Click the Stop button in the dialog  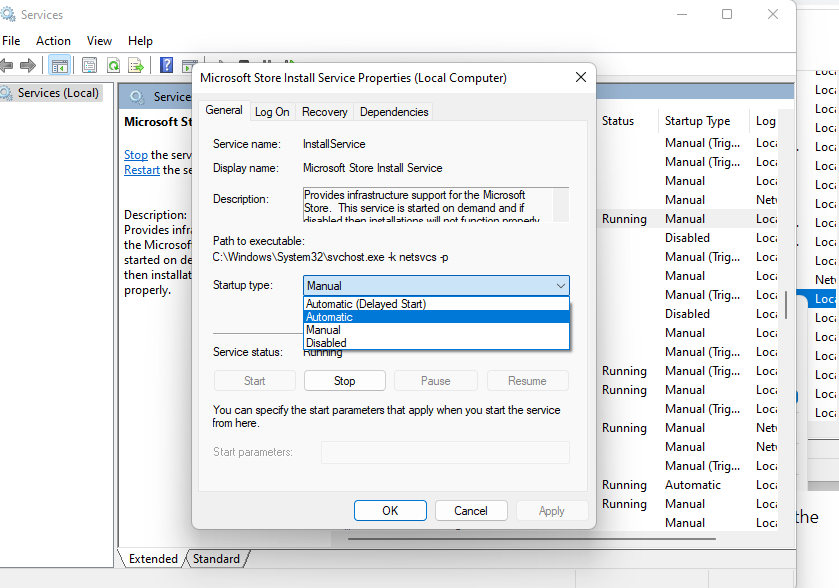(345, 381)
